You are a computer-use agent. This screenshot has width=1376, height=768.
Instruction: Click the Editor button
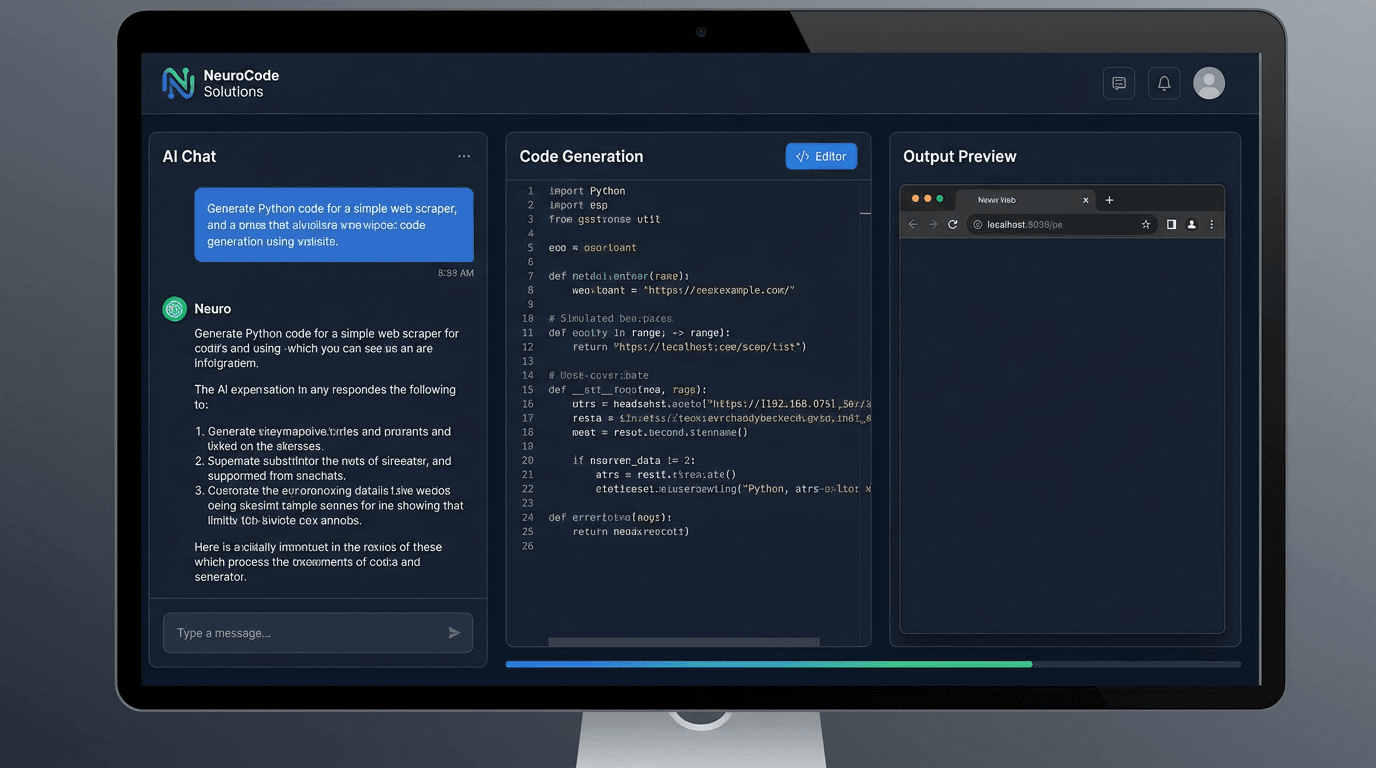821,156
